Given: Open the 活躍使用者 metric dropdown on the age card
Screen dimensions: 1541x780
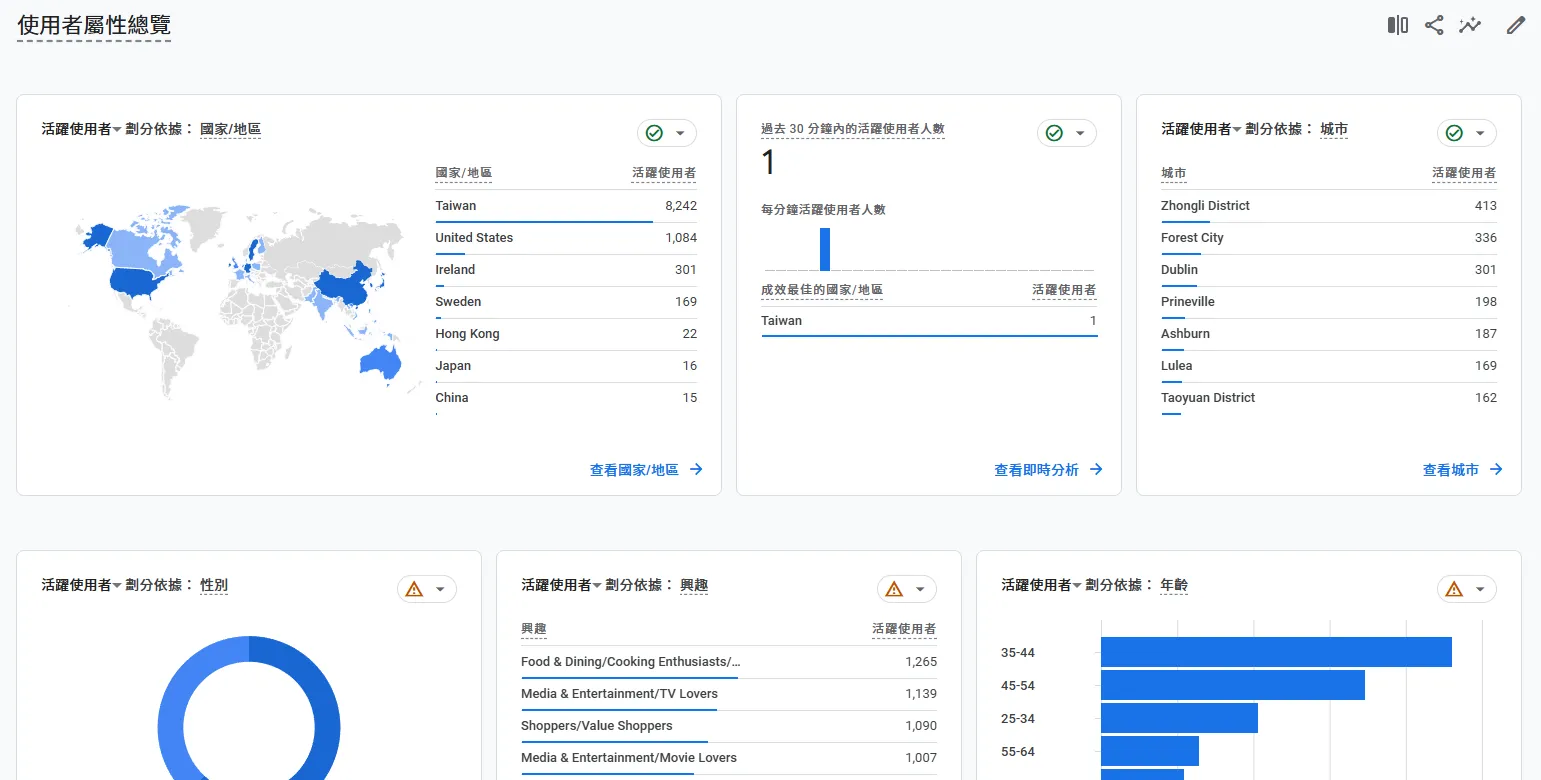Looking at the screenshot, I should pos(1042,585).
